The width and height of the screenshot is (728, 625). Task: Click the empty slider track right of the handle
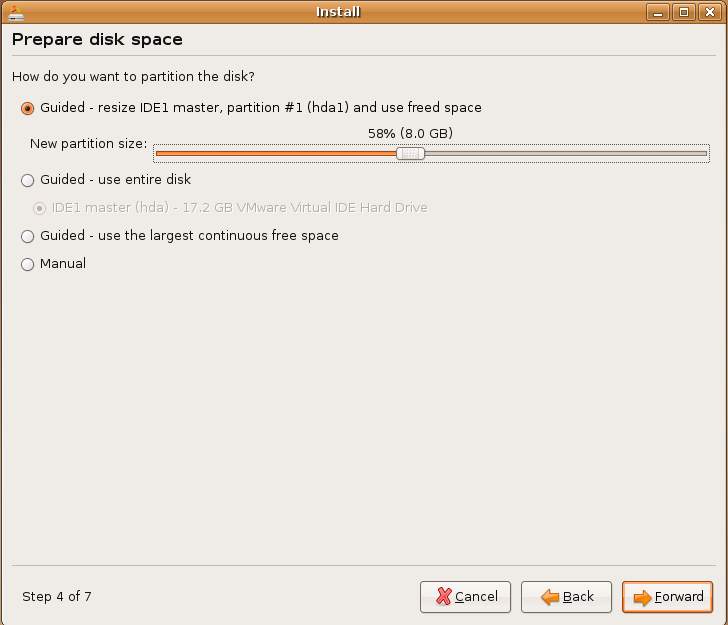[560, 154]
